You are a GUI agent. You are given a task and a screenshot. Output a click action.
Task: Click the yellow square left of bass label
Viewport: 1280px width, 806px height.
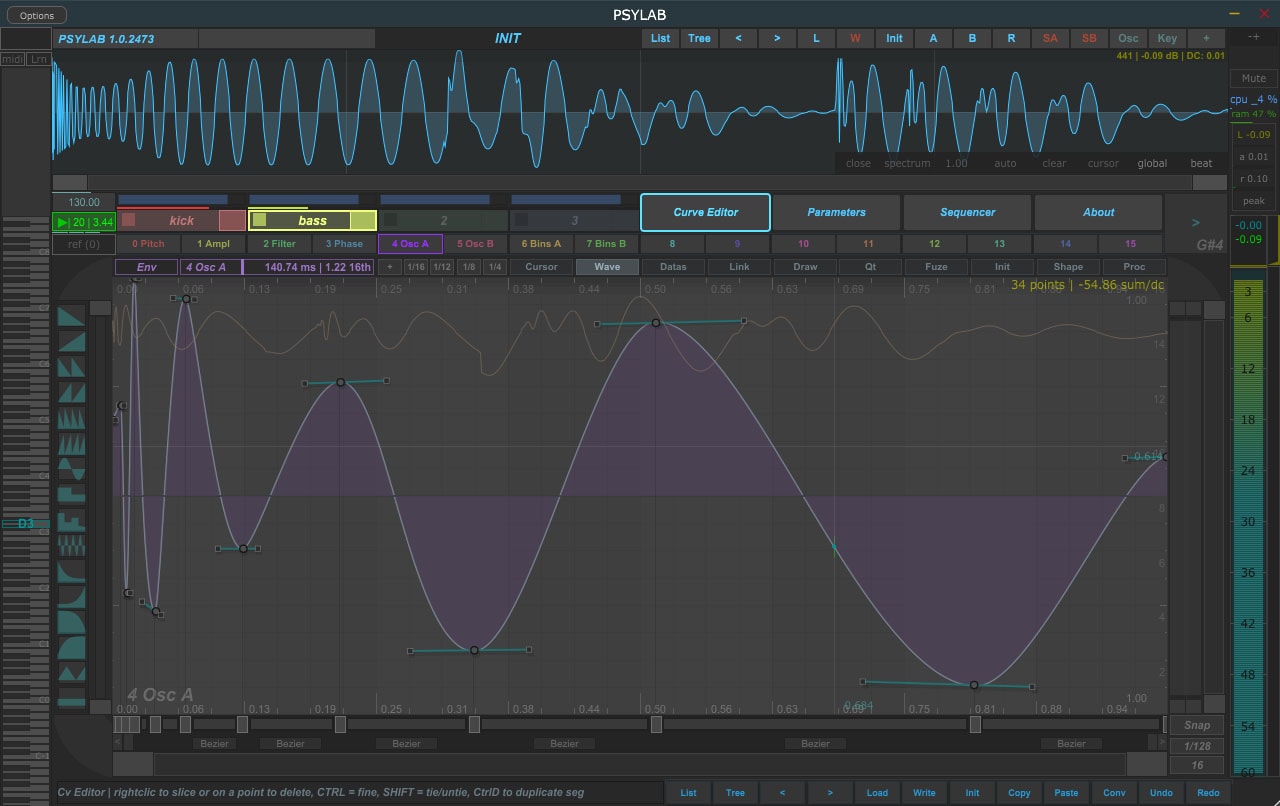pyautogui.click(x=260, y=220)
